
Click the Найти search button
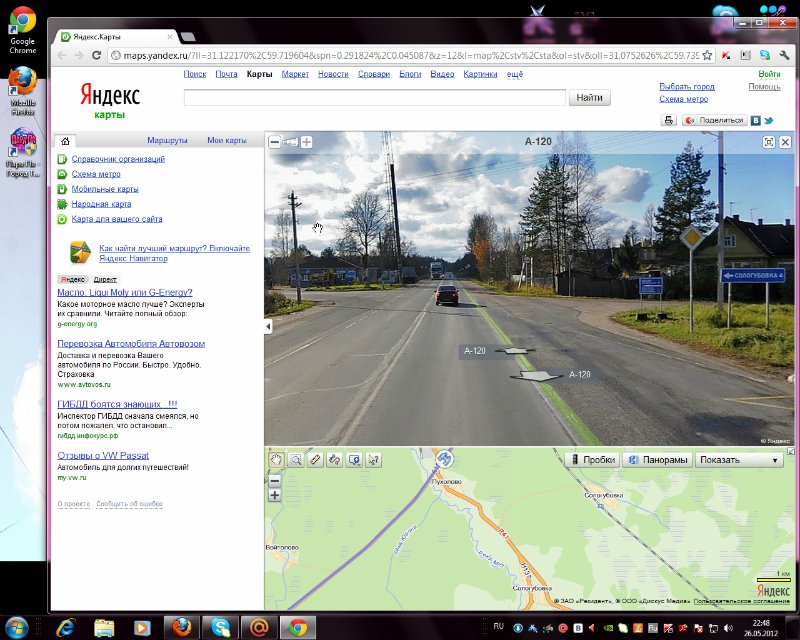[589, 97]
